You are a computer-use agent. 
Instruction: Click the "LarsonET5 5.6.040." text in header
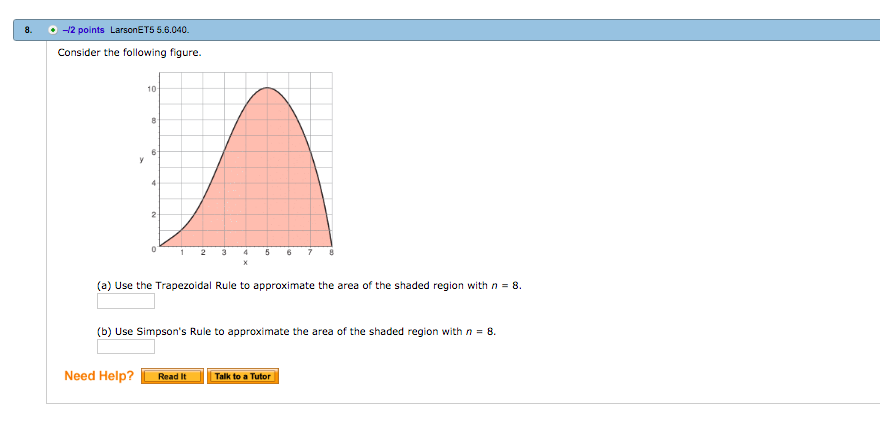pos(150,30)
